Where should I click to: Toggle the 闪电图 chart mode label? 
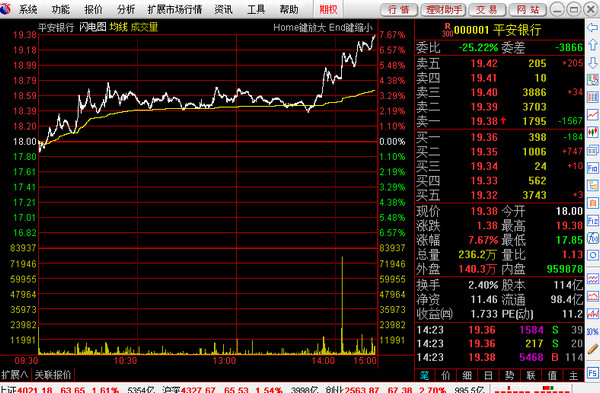pos(93,27)
